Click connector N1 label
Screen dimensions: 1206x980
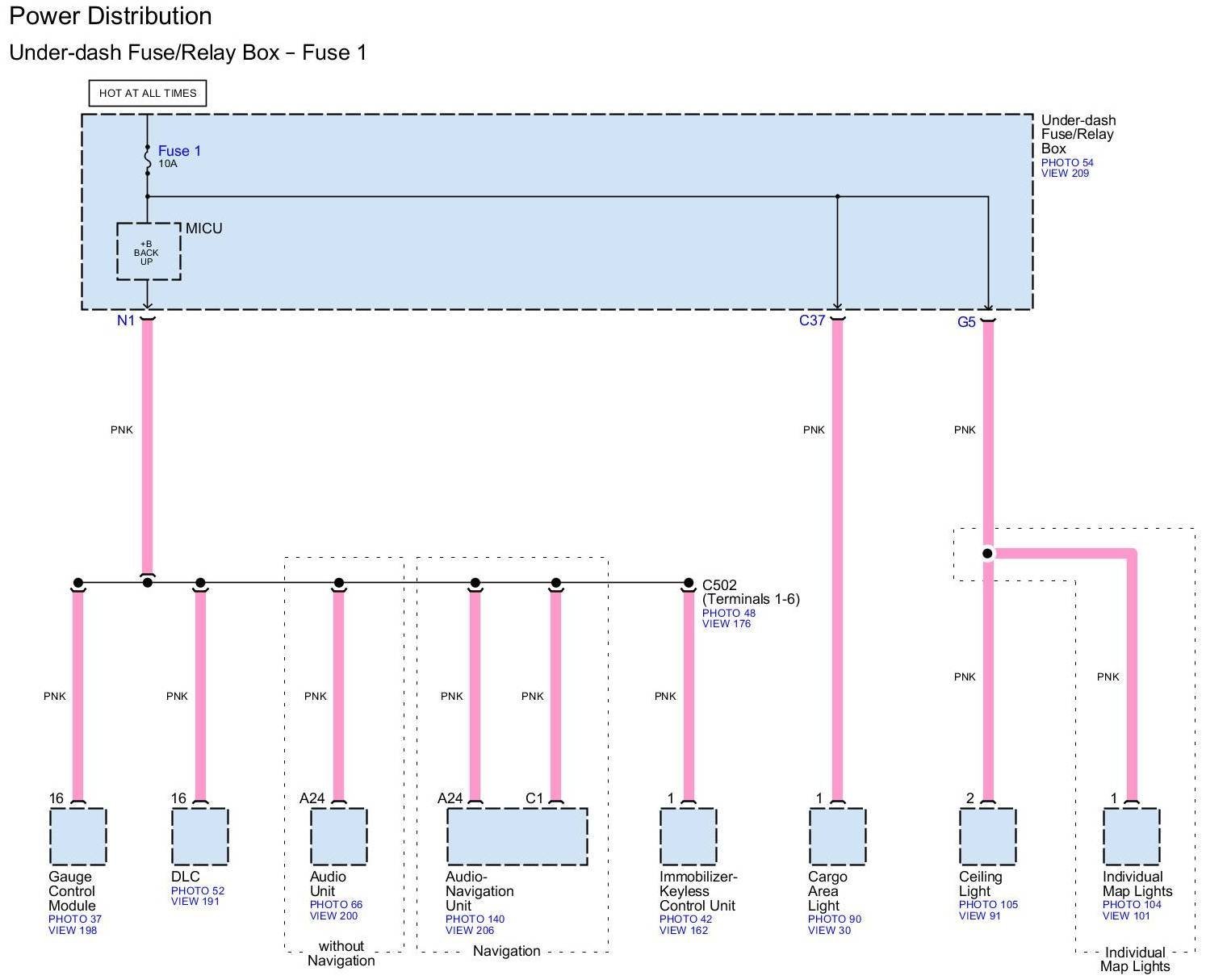125,320
